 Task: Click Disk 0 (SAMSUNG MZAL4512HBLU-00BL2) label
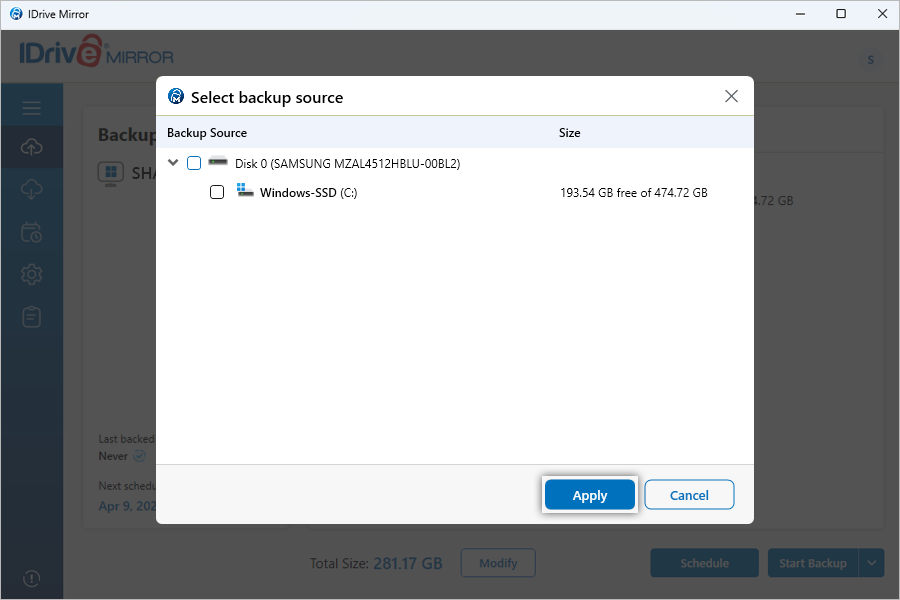347,164
